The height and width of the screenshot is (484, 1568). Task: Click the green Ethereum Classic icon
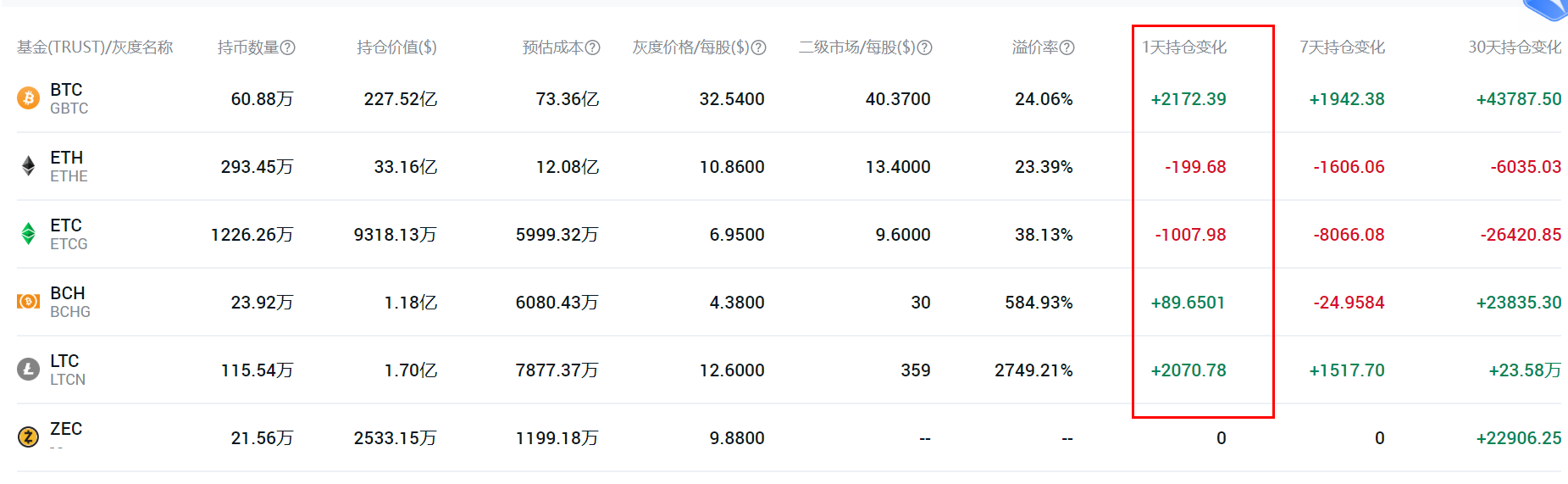[29, 234]
